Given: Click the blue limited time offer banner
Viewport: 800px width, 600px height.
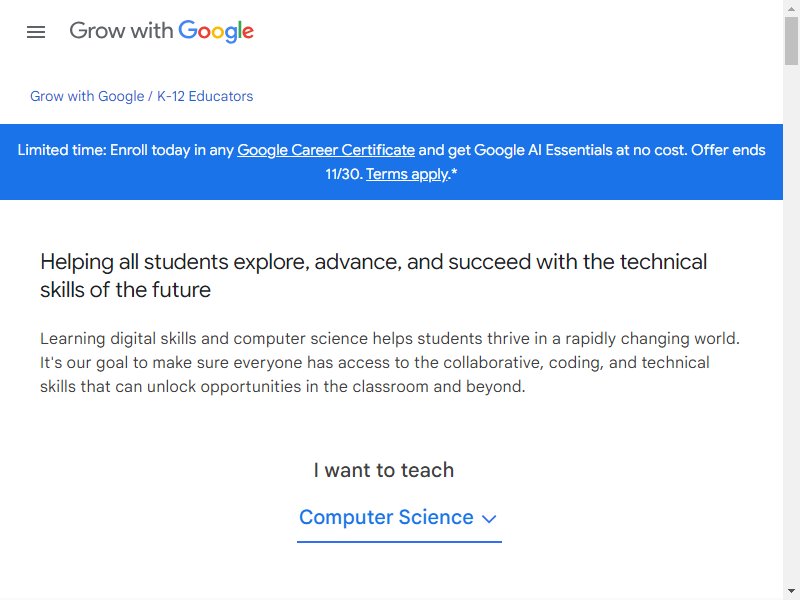Looking at the screenshot, I should coord(391,162).
